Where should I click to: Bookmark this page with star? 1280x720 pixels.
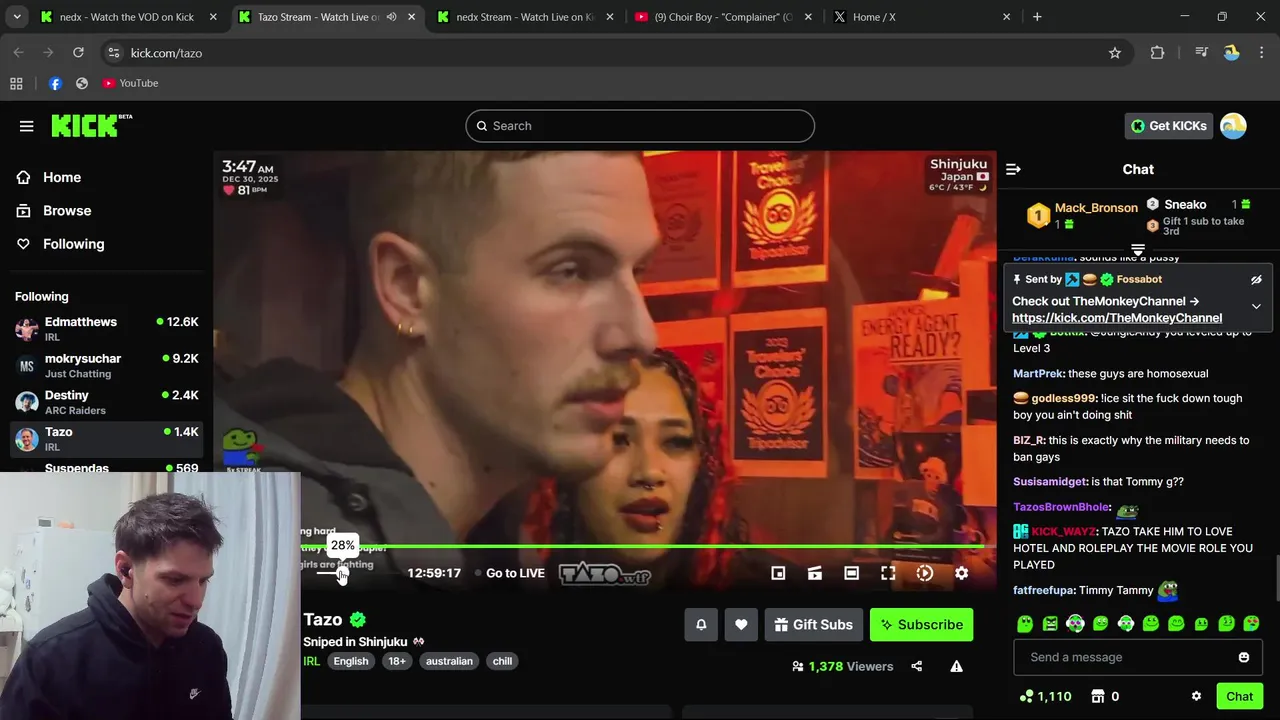[x=1115, y=53]
